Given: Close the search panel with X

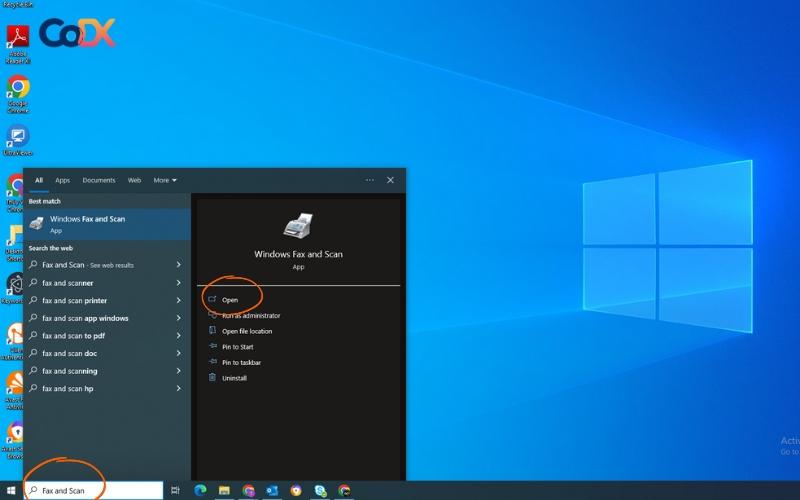Looking at the screenshot, I should (x=390, y=180).
